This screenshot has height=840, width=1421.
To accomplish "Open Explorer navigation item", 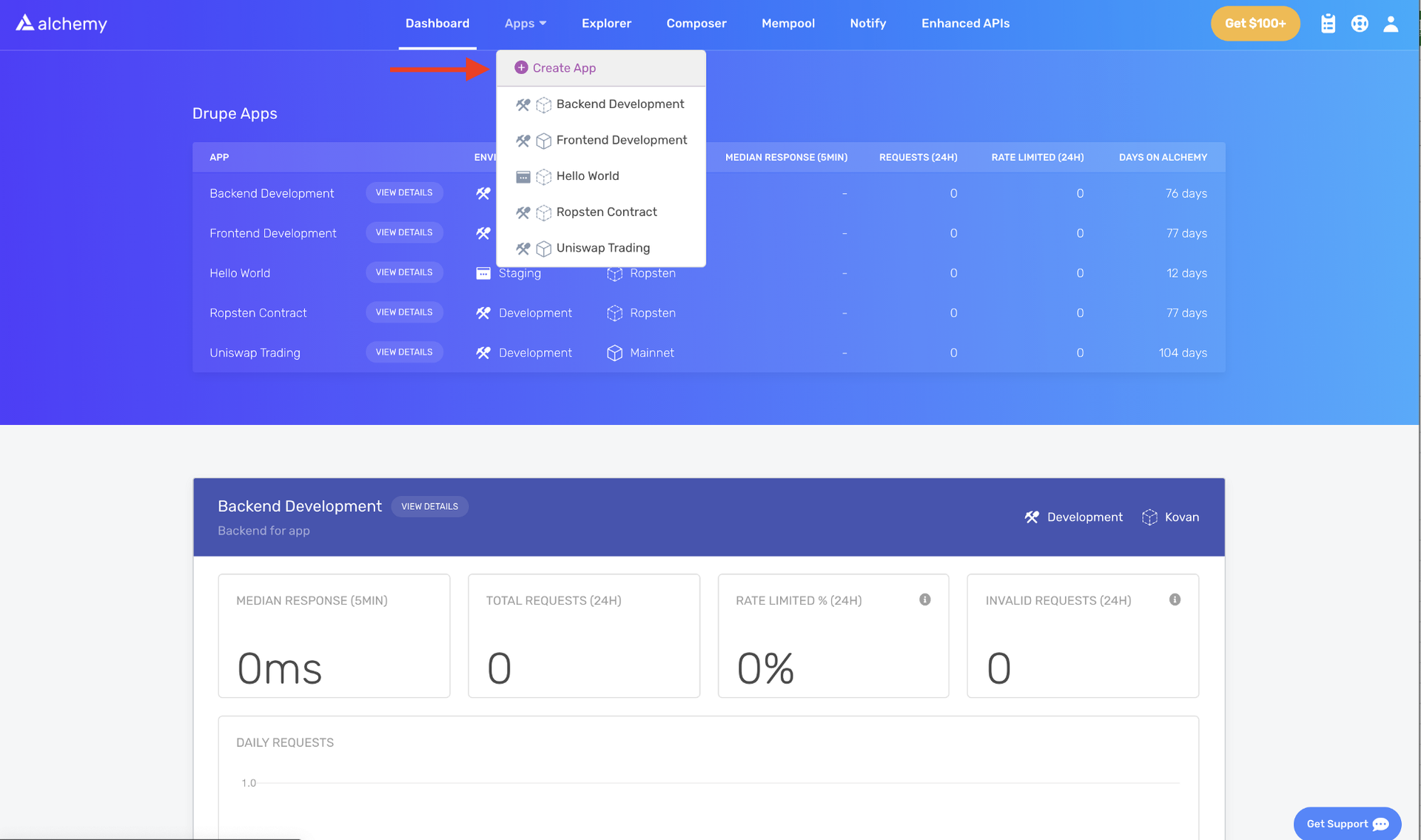I will (x=606, y=22).
